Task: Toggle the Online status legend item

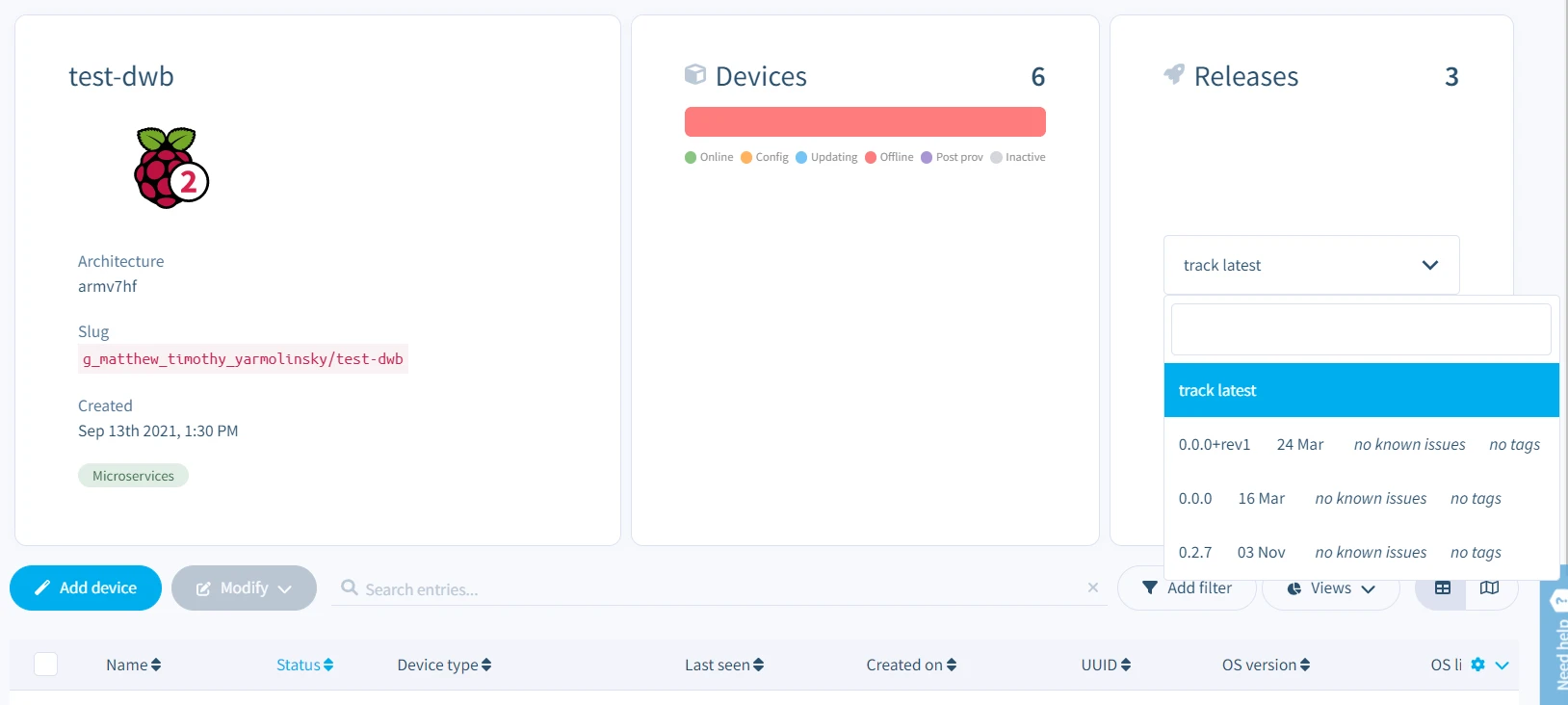Action: coord(709,157)
